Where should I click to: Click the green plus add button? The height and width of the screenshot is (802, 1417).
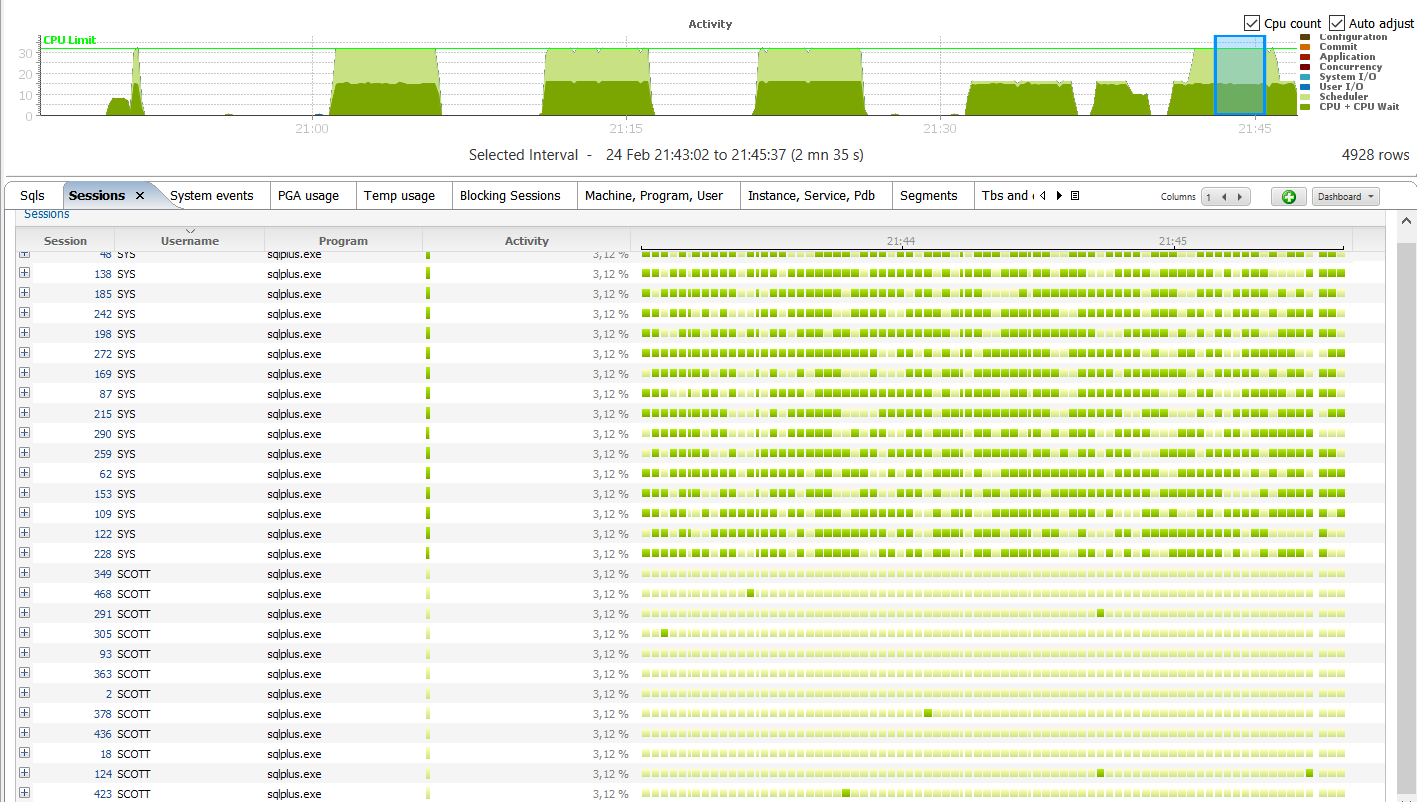(x=1288, y=197)
